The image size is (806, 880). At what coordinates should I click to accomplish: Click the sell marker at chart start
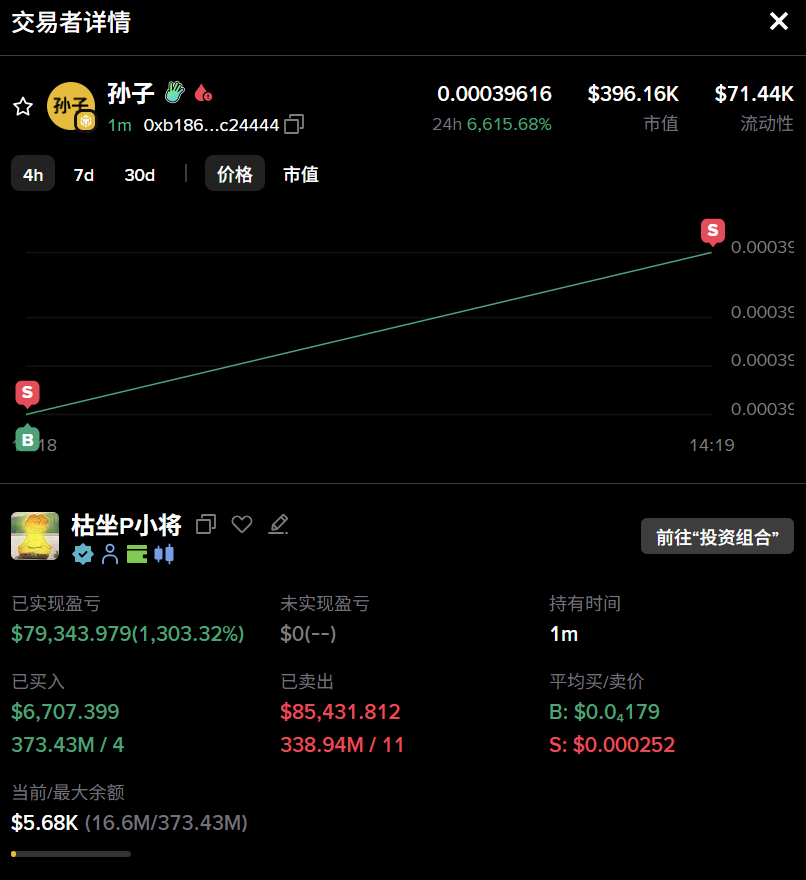tap(27, 394)
